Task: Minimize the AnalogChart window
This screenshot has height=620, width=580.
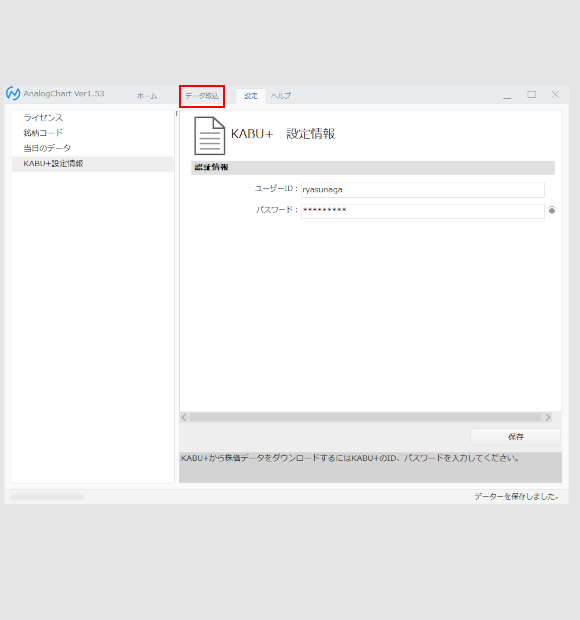Action: (507, 95)
